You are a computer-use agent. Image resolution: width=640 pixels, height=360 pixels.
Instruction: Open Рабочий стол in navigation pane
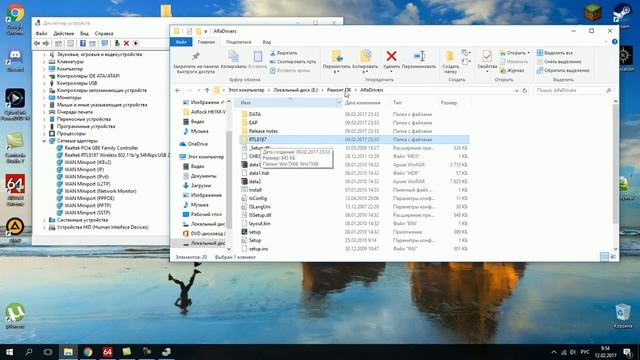click(x=206, y=214)
